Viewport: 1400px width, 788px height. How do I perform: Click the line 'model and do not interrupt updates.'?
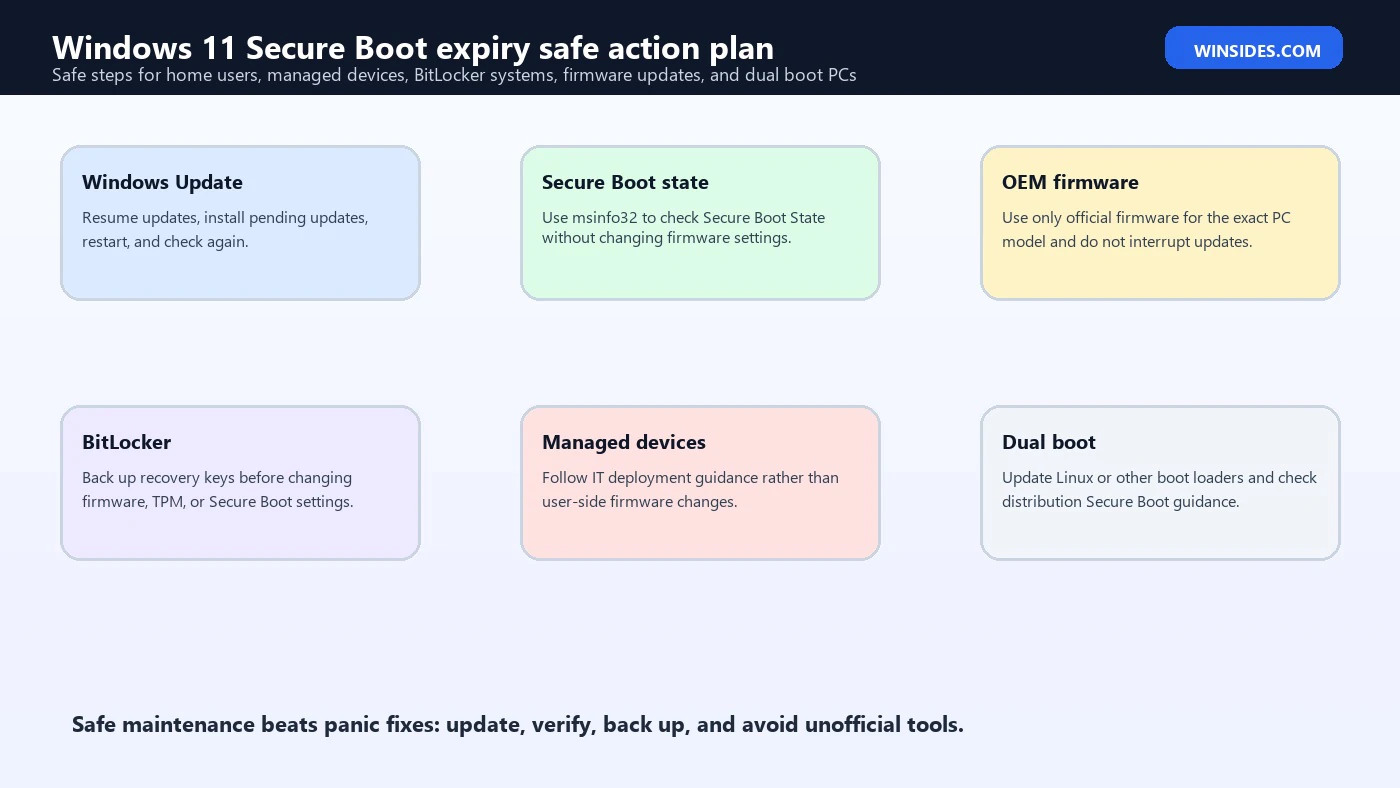click(1127, 242)
